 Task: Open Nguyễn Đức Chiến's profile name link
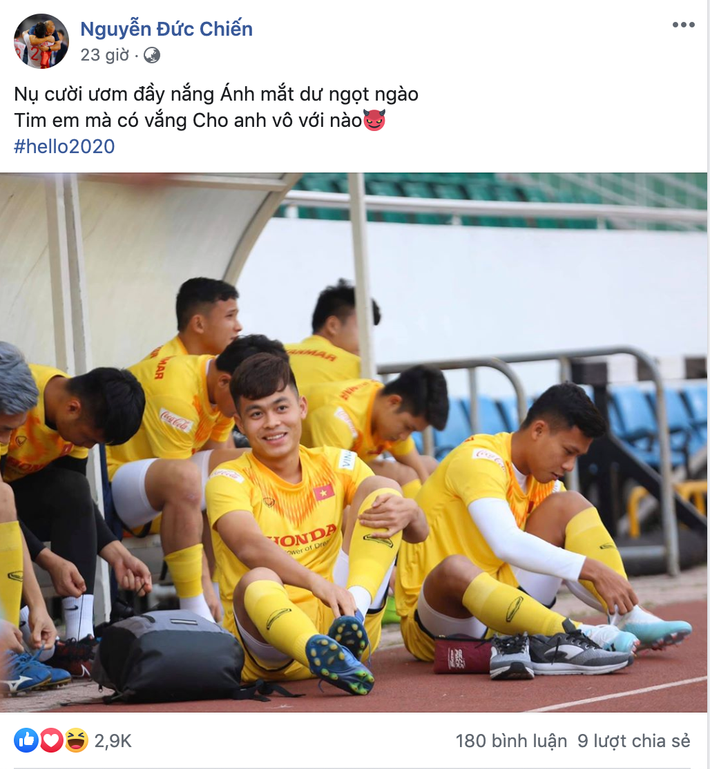166,29
